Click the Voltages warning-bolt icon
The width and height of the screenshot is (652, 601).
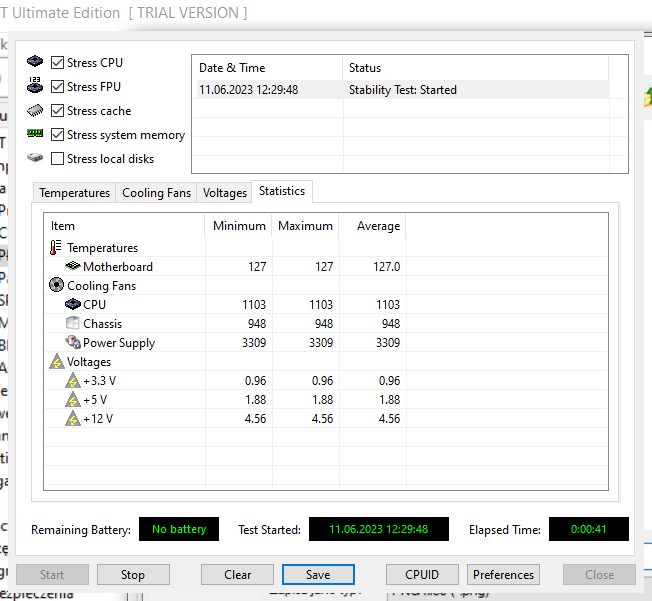[x=57, y=361]
